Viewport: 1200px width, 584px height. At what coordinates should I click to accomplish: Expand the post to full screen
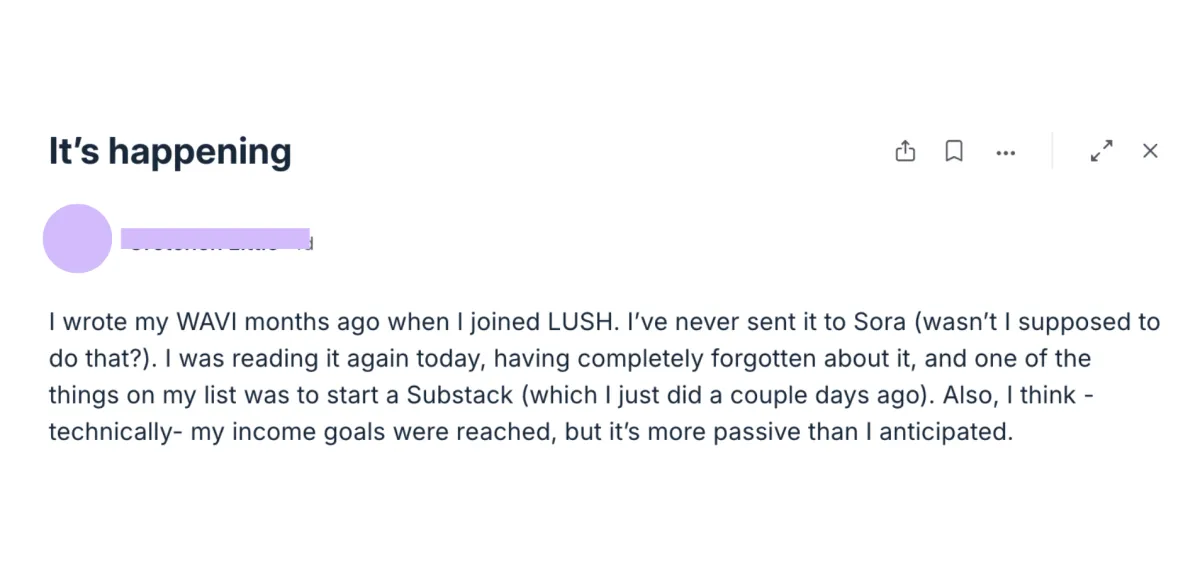tap(1101, 152)
